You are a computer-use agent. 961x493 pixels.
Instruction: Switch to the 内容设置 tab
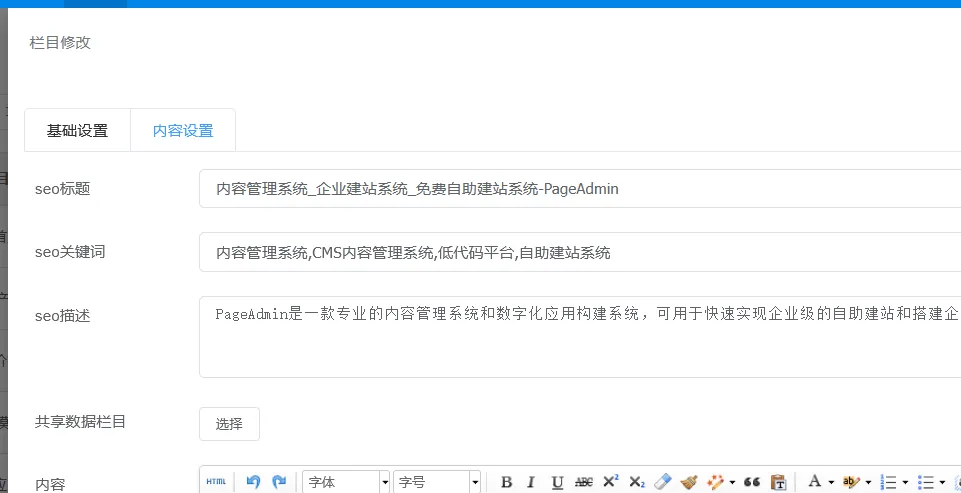tap(183, 131)
